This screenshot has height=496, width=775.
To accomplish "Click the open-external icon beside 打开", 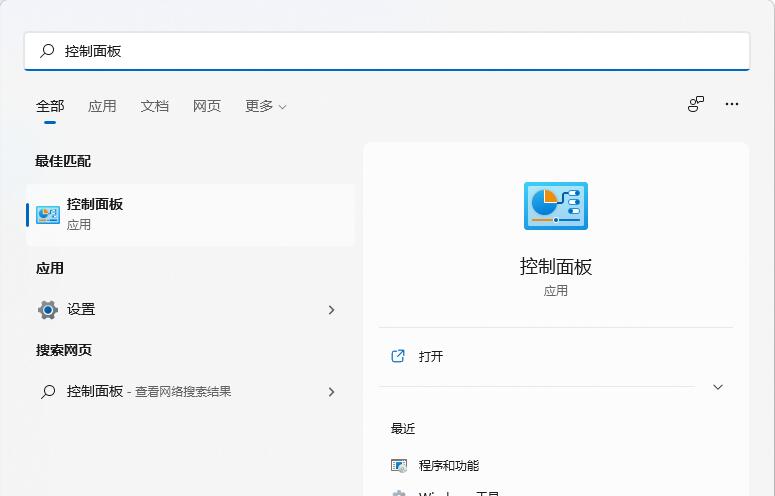I will pyautogui.click(x=398, y=356).
